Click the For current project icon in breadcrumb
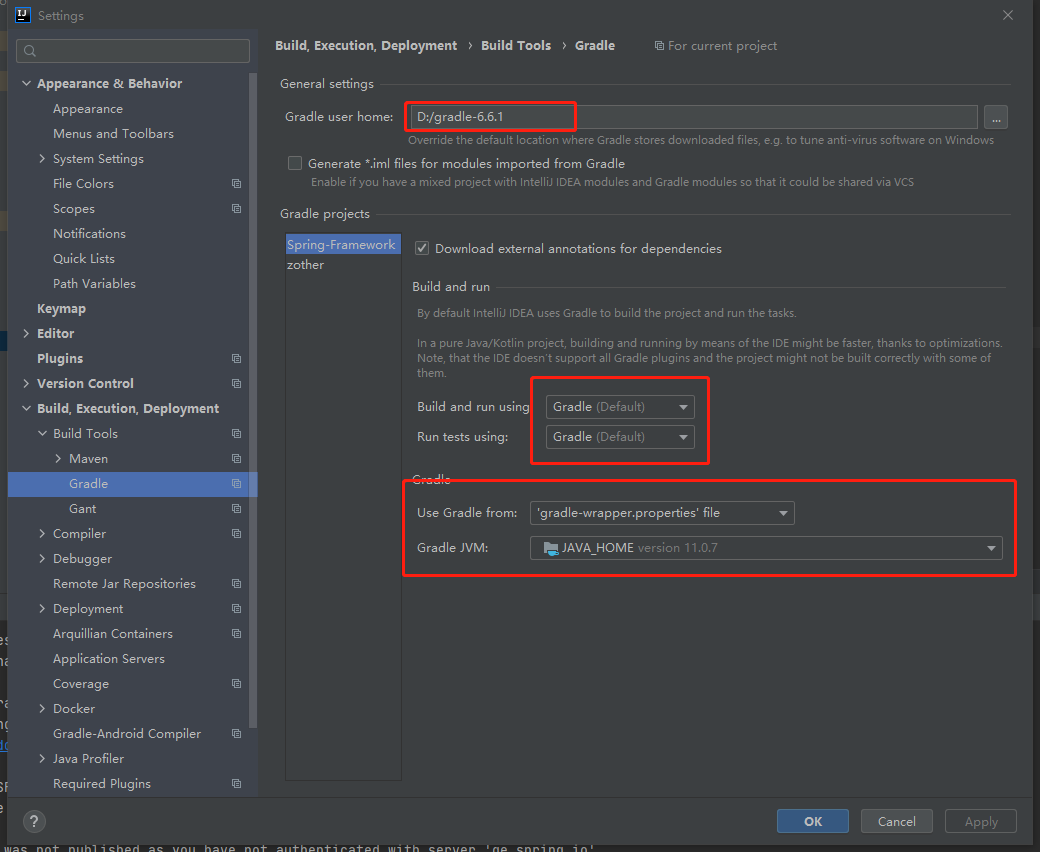The height and width of the screenshot is (852, 1040). pyautogui.click(x=659, y=46)
